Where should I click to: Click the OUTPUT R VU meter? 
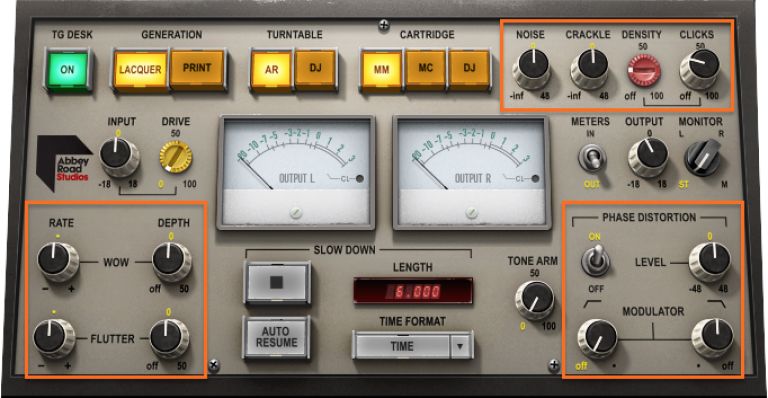(471, 173)
